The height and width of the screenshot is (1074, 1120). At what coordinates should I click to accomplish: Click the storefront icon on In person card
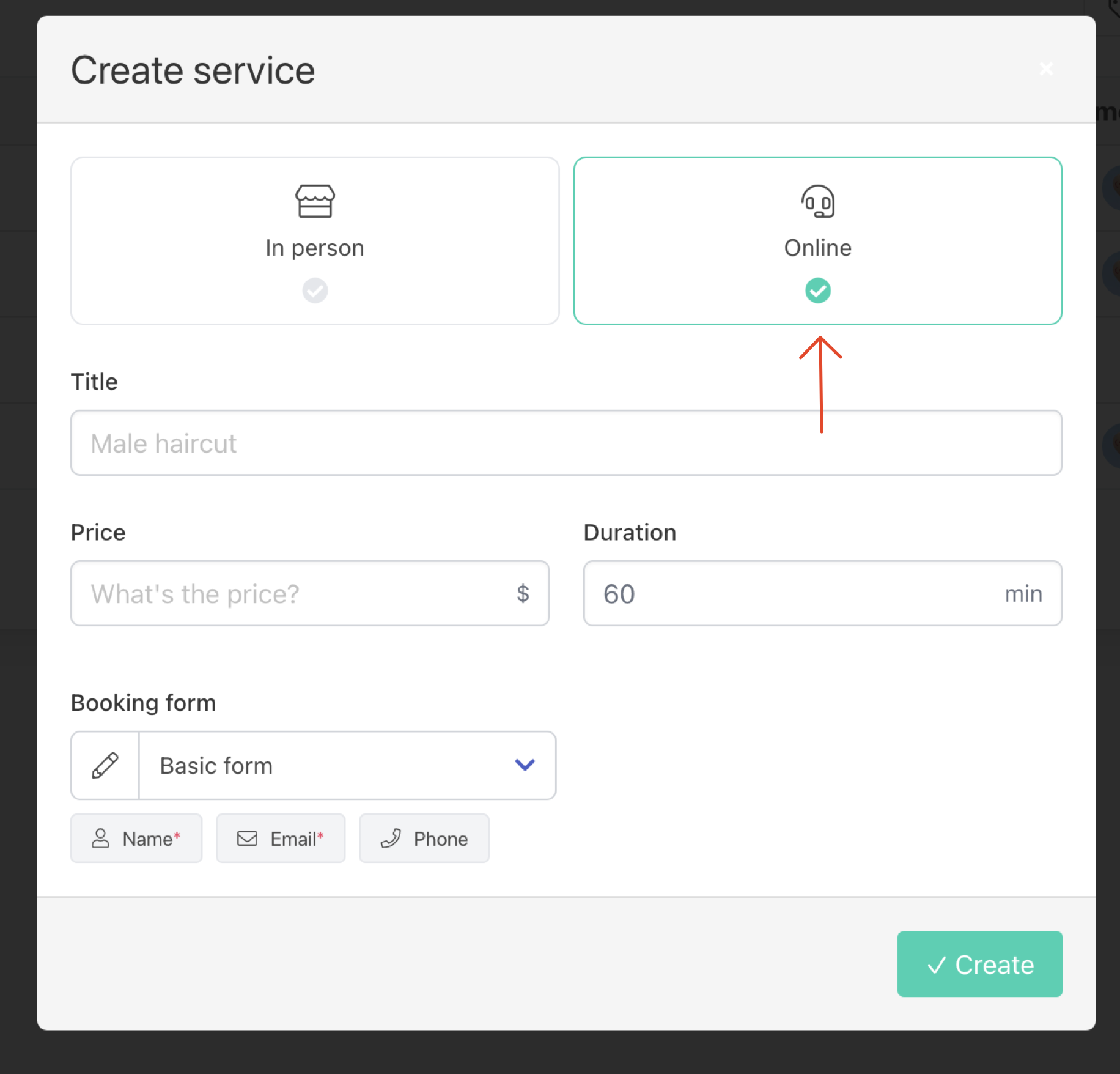pyautogui.click(x=314, y=201)
